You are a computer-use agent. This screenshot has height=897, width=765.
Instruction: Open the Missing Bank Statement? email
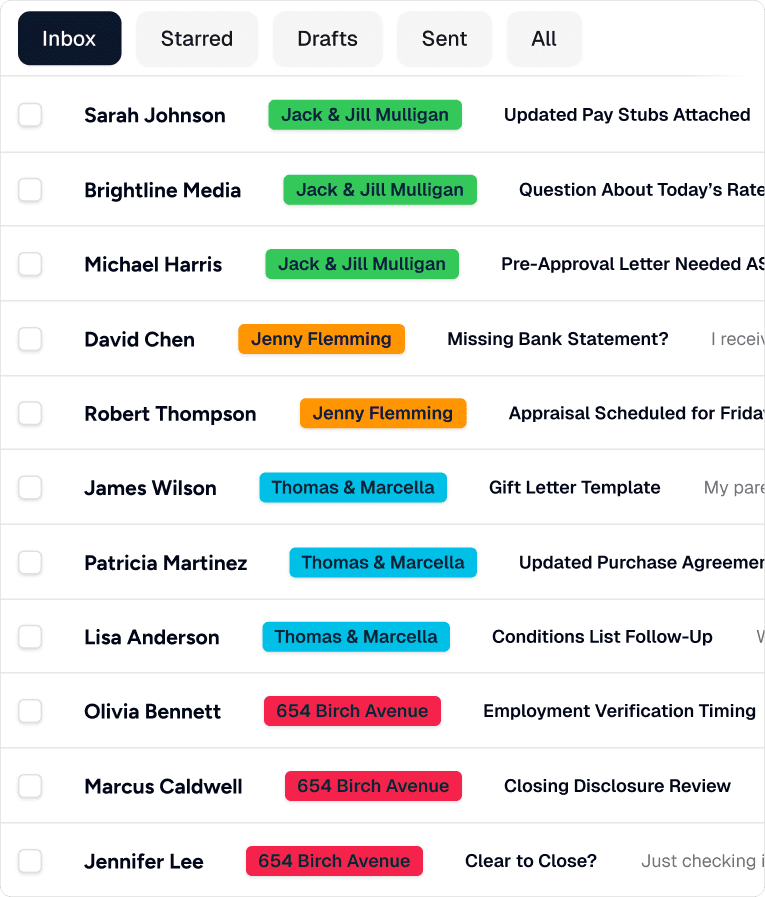click(x=557, y=339)
